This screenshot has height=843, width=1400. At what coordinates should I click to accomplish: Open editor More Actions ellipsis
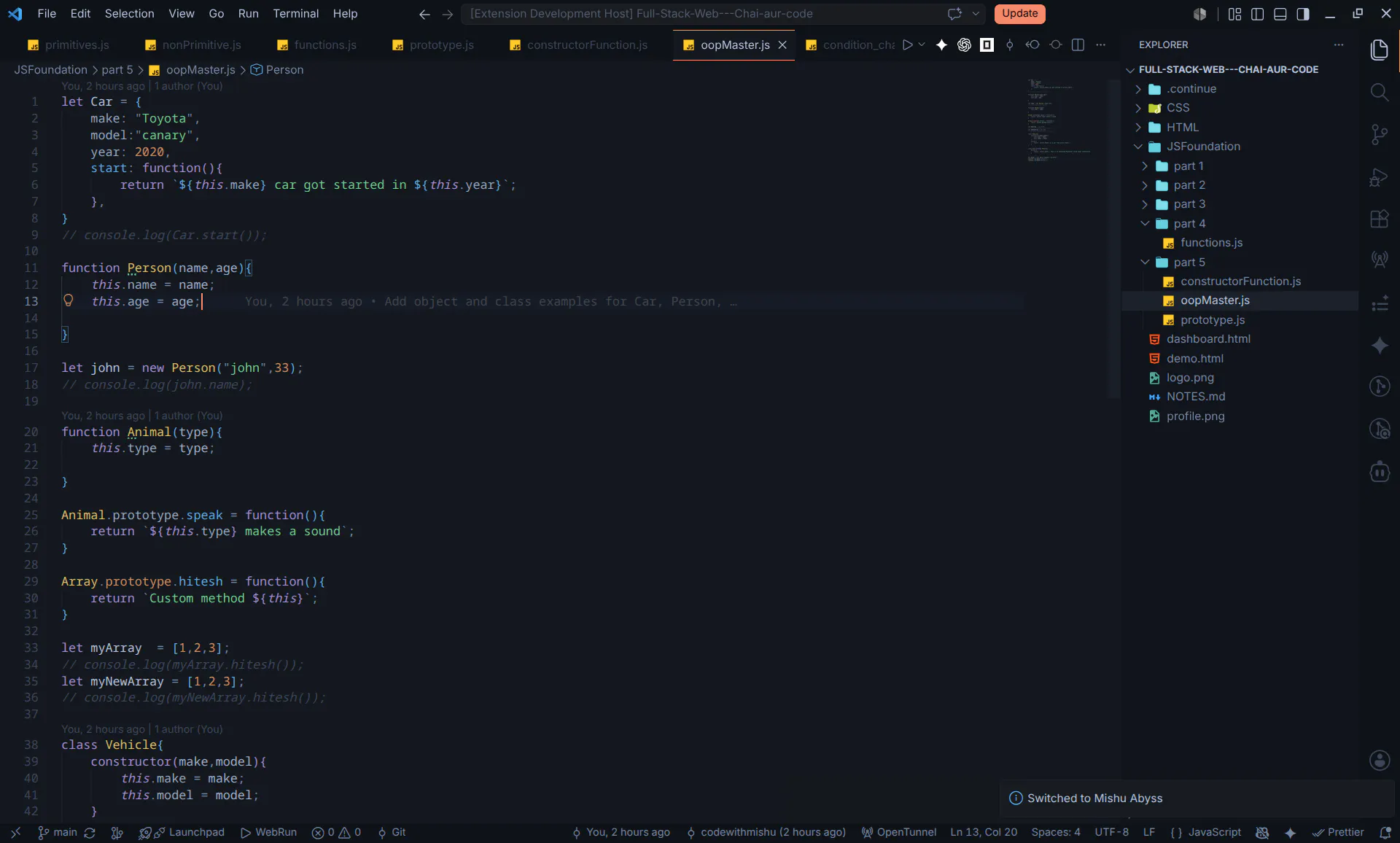pyautogui.click(x=1101, y=44)
